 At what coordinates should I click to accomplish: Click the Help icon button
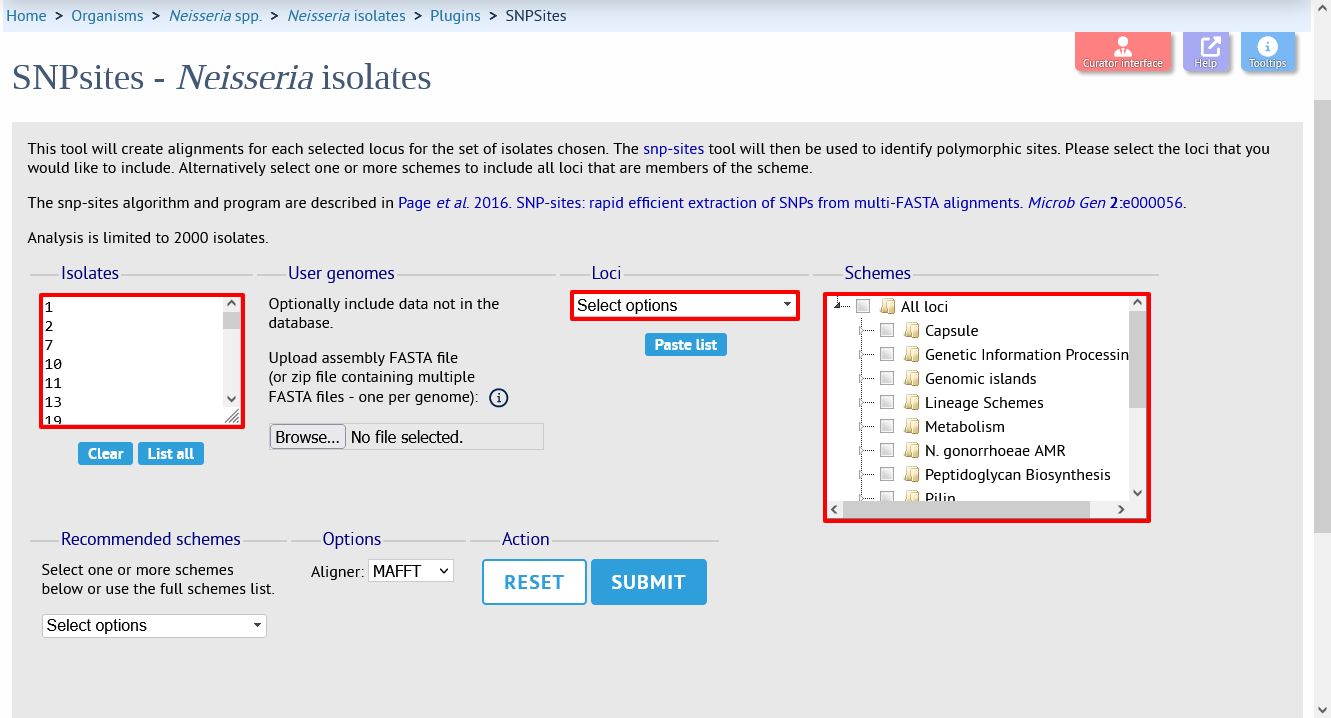point(1206,52)
